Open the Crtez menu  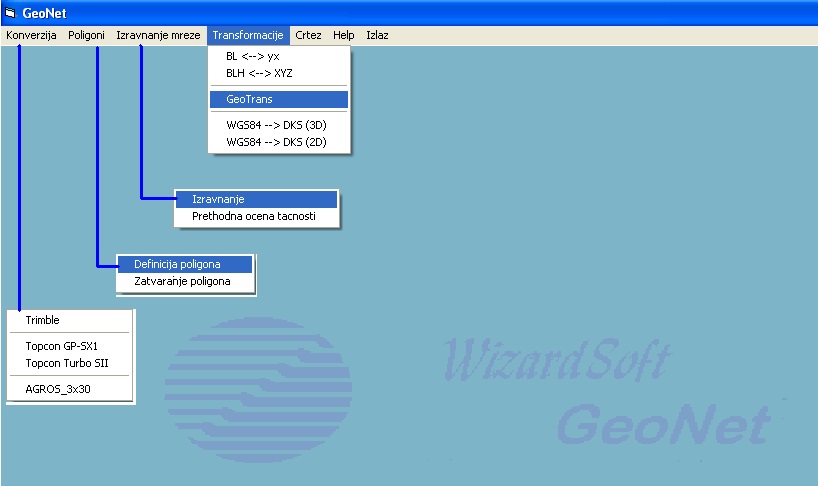(x=308, y=35)
